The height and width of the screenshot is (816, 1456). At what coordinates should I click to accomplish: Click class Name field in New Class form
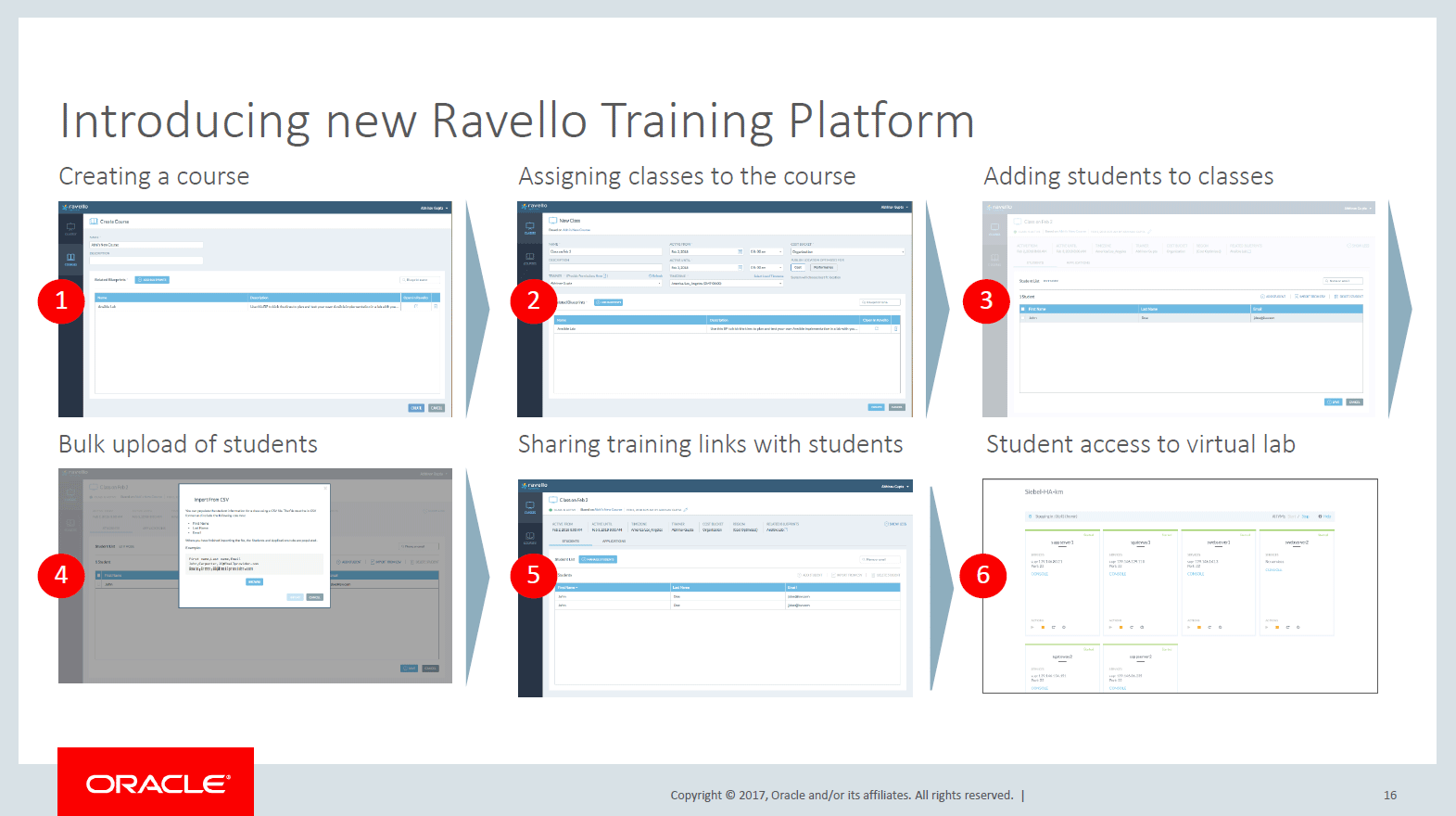click(605, 251)
